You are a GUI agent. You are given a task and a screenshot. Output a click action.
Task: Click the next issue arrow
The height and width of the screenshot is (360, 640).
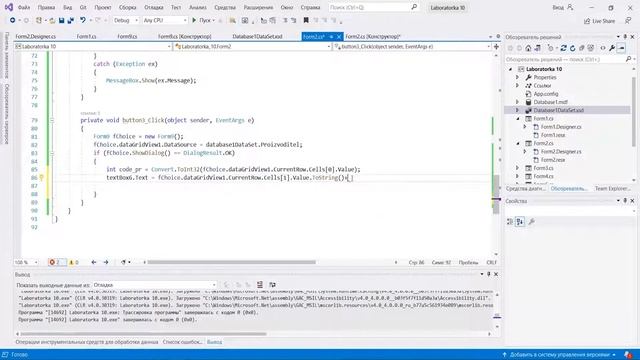click(x=106, y=262)
